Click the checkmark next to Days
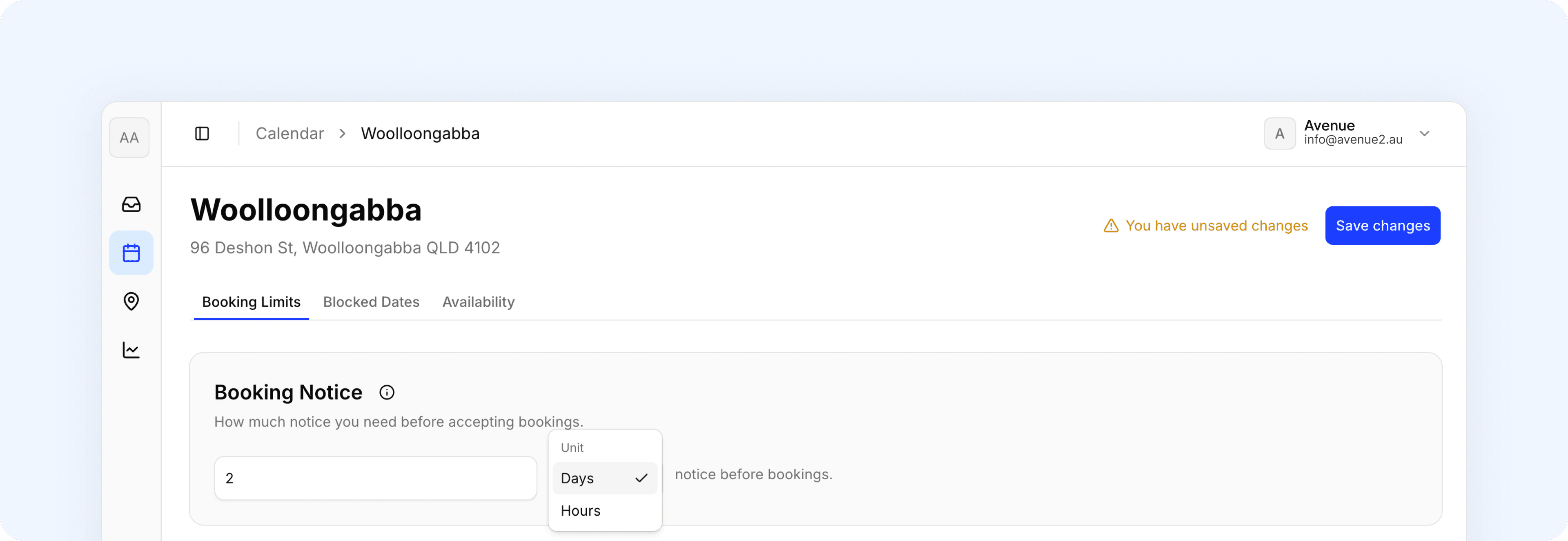Image resolution: width=1568 pixels, height=541 pixels. click(641, 478)
